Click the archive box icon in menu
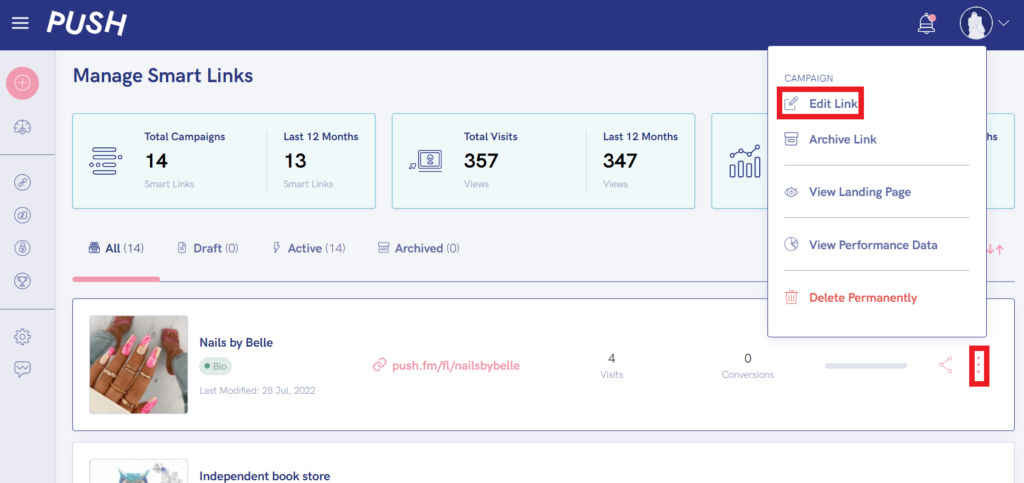The image size is (1024, 483). [x=791, y=139]
